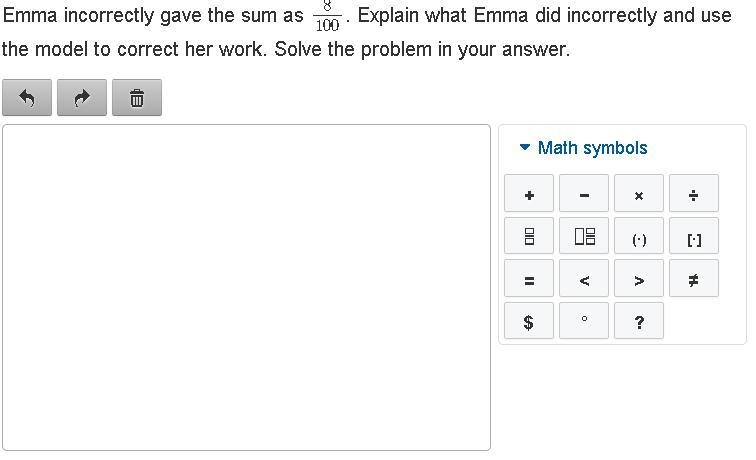
Task: Insert a fraction template
Action: [x=529, y=236]
